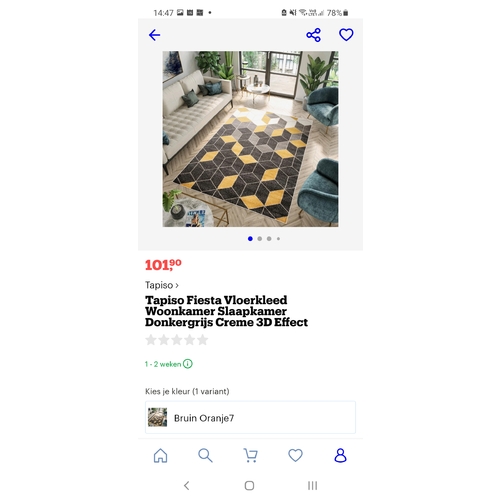Select the second image carousel dot
Viewport: 500px width, 500px height.
point(260,239)
